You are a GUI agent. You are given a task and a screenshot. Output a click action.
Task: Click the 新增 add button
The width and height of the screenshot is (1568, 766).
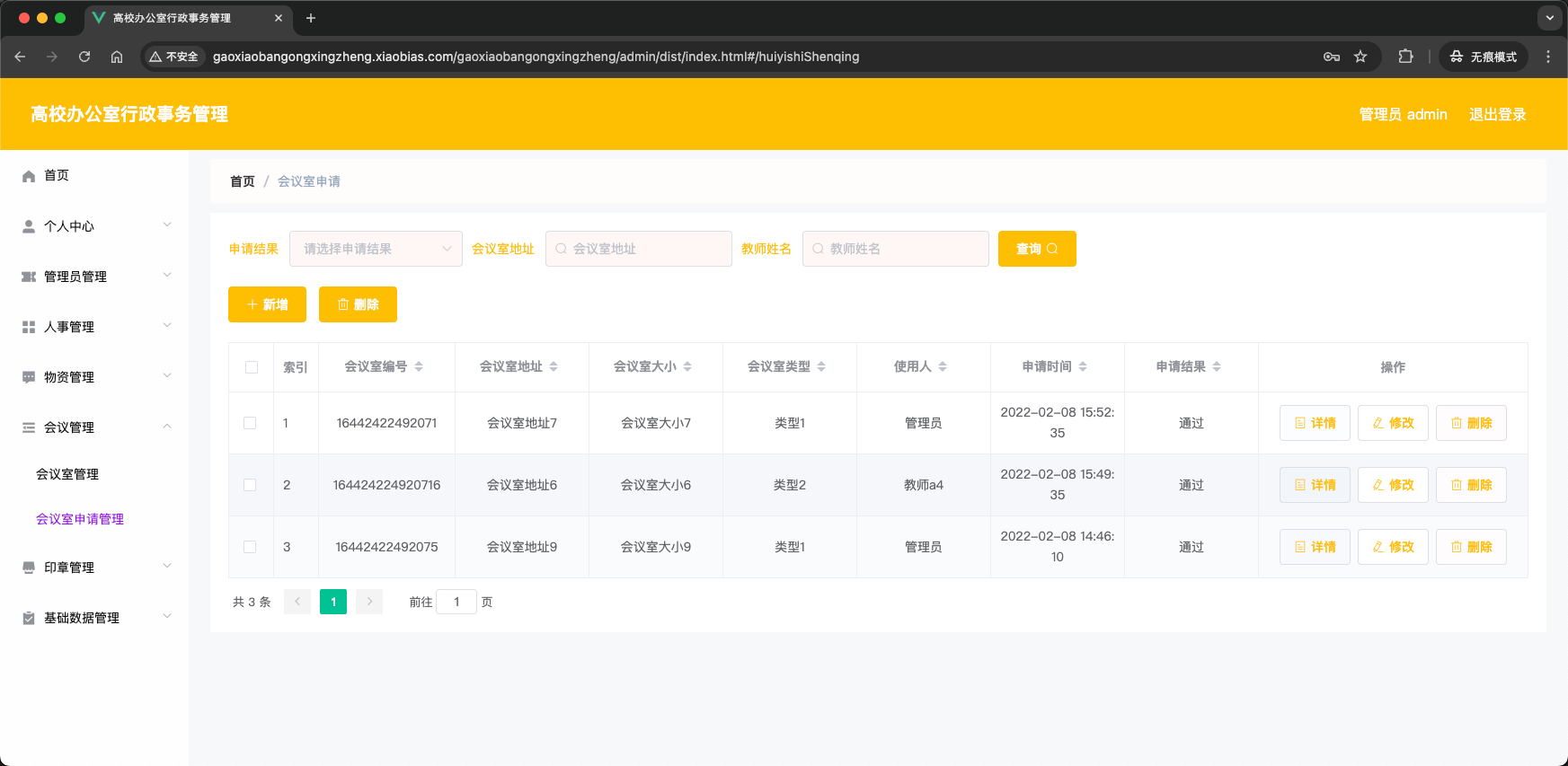point(267,304)
